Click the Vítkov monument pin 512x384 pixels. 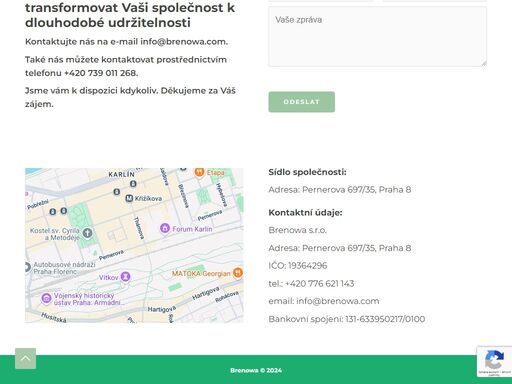pos(125,277)
